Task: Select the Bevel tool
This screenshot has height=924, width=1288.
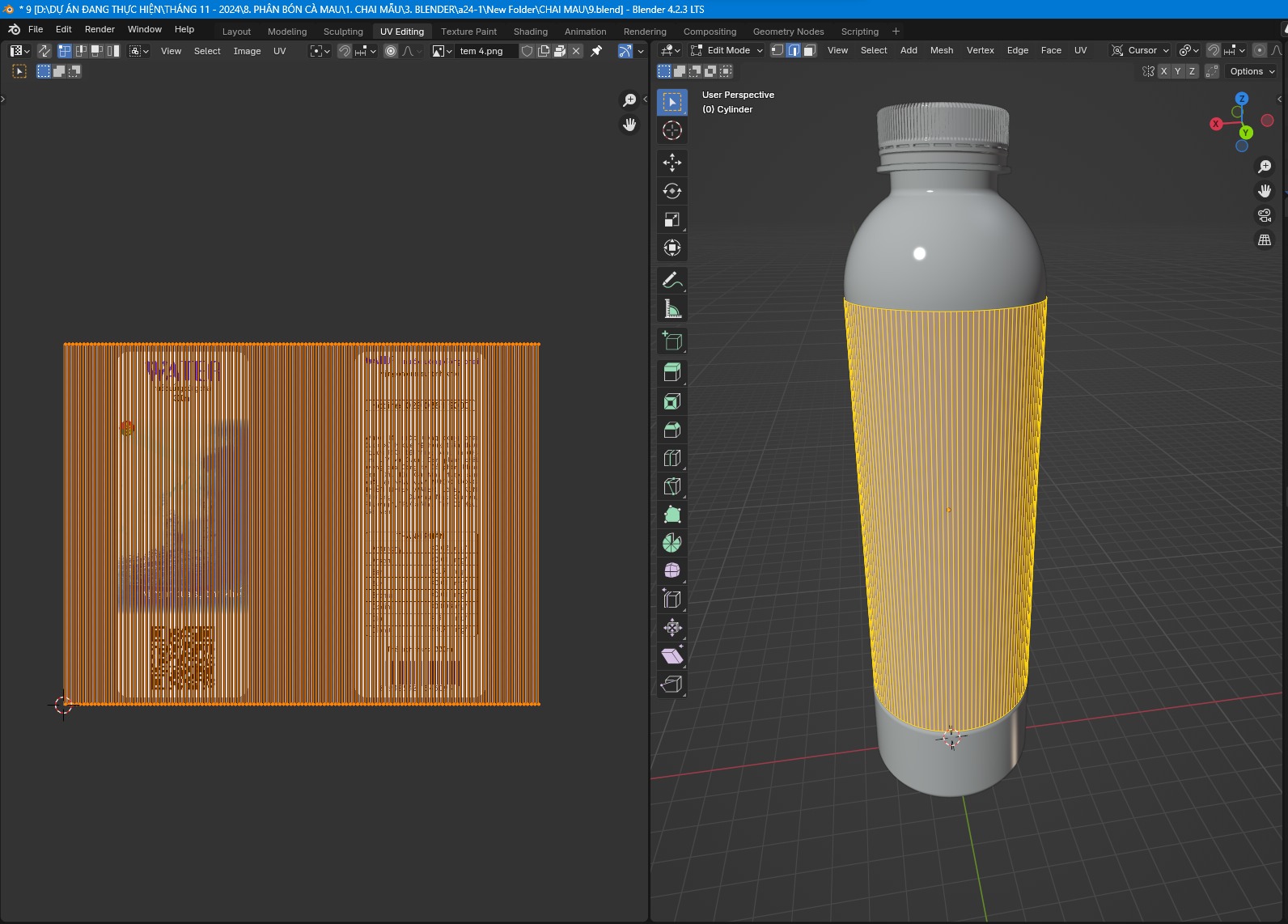Action: [x=672, y=430]
